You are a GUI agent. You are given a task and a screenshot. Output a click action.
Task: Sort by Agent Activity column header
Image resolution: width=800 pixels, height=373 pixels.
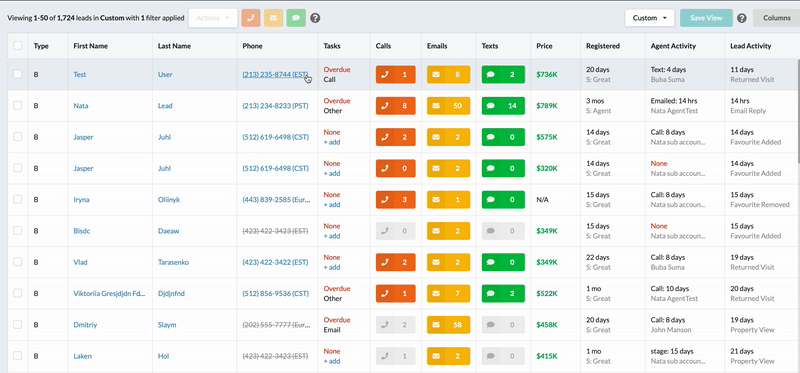click(x=673, y=46)
